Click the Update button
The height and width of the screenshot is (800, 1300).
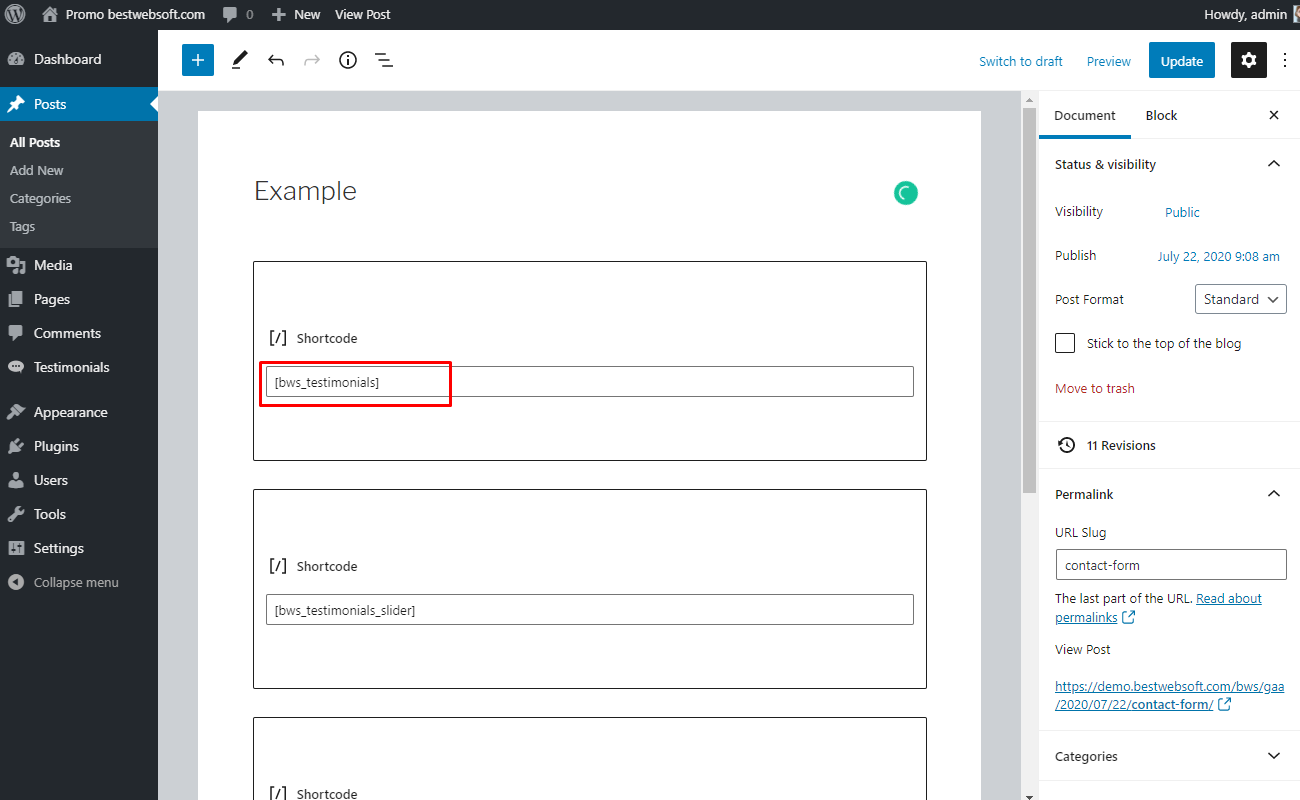(x=1182, y=61)
